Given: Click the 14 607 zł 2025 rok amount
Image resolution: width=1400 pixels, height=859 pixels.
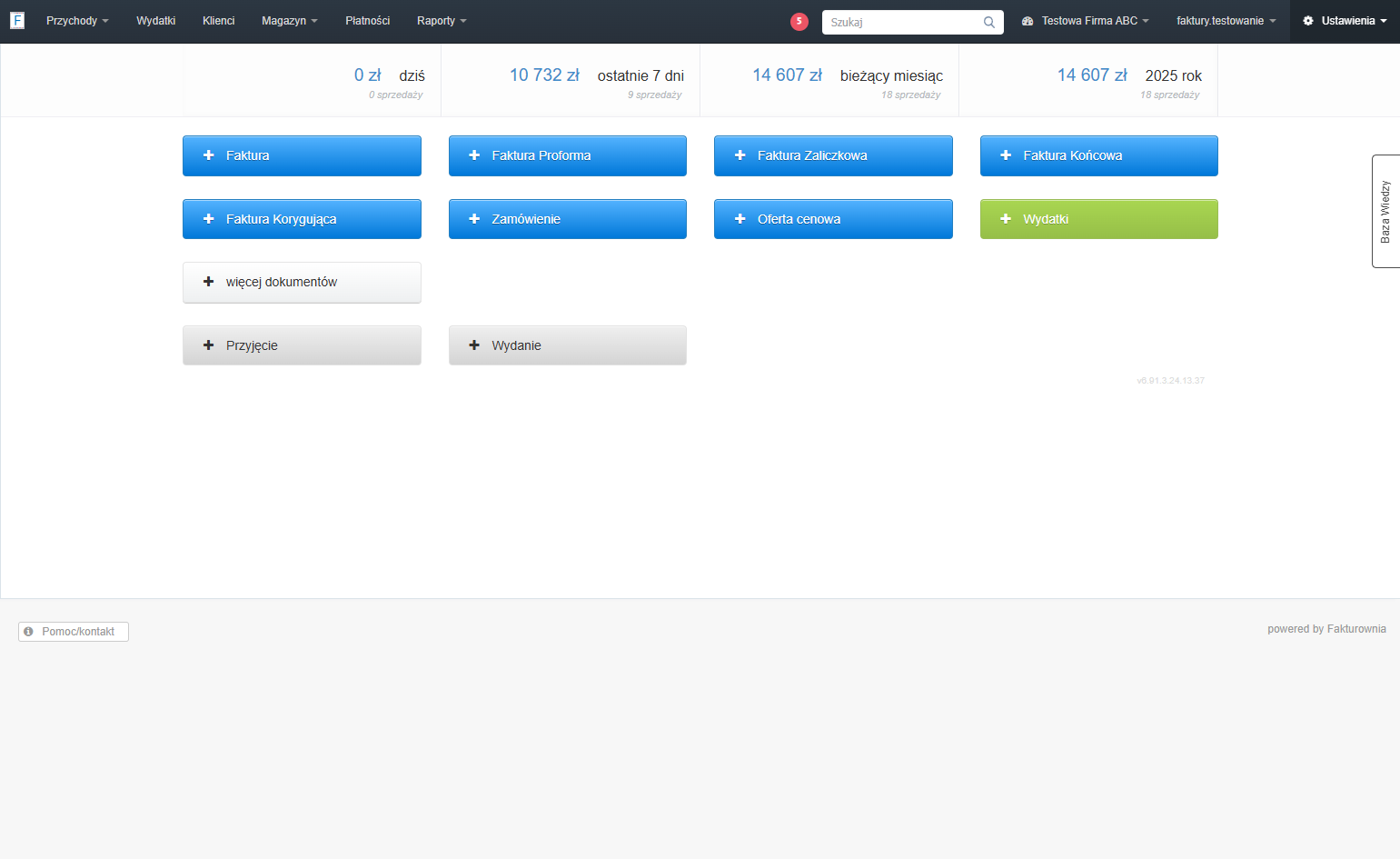Looking at the screenshot, I should click(1092, 75).
